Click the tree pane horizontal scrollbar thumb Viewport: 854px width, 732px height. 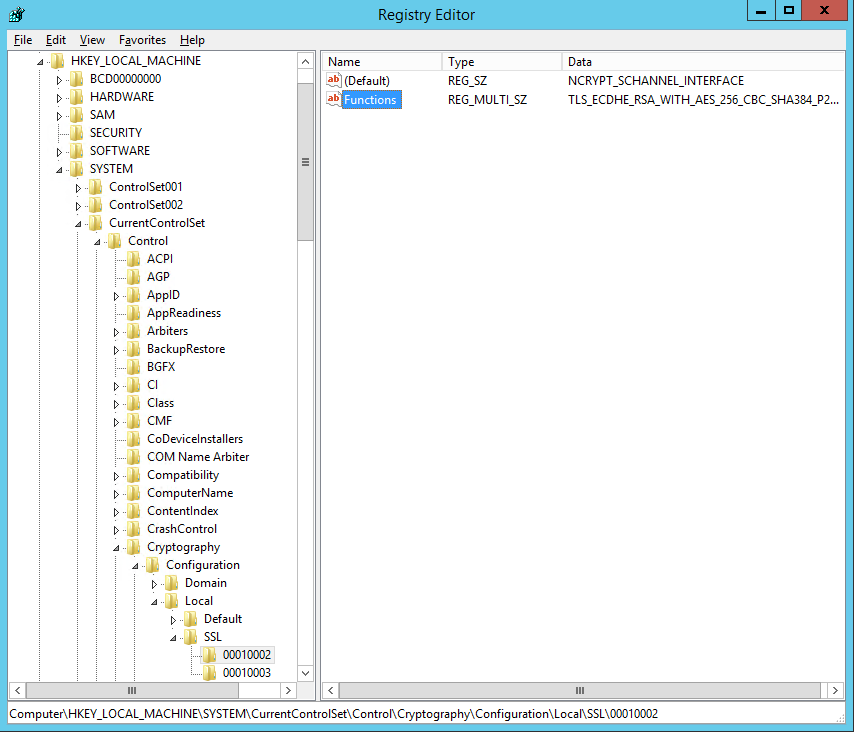(132, 691)
